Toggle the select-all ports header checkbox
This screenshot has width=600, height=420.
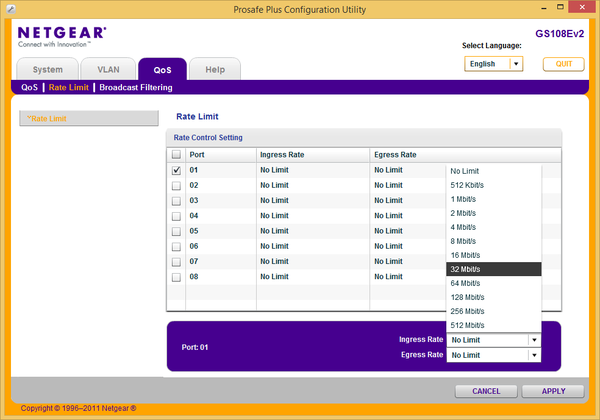177,155
